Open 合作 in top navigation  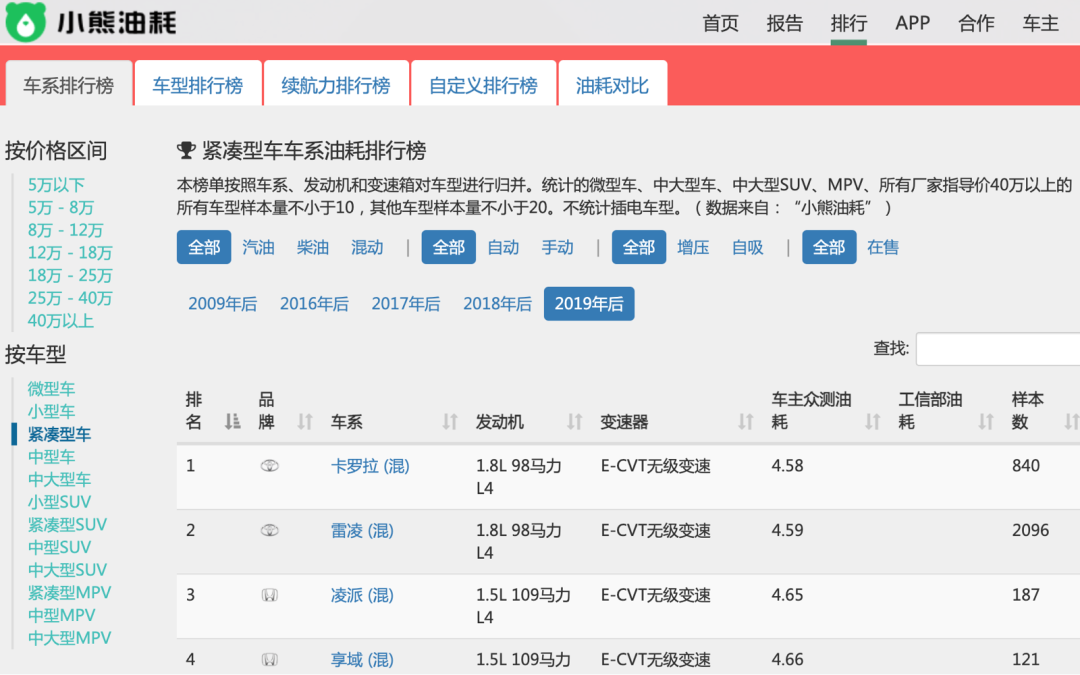(976, 23)
